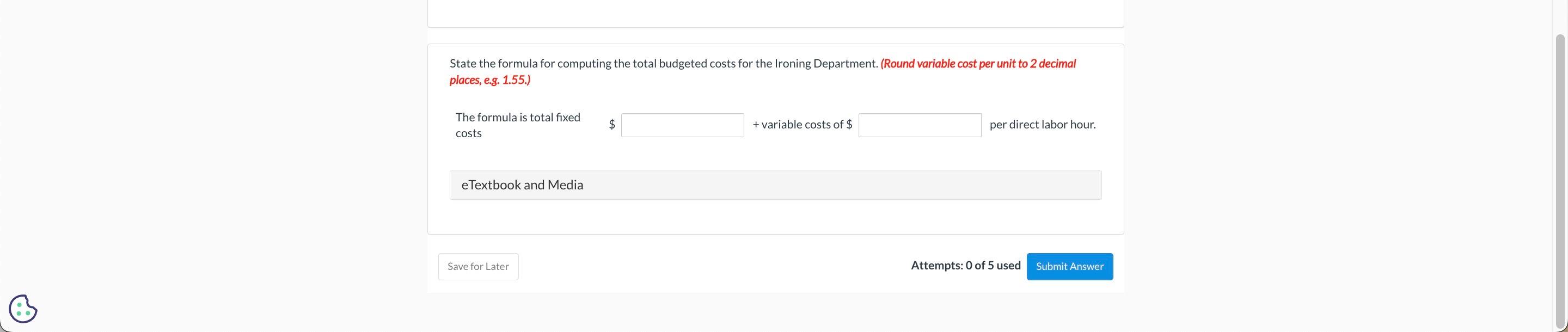Open the cookie preferences widget
This screenshot has height=332, width=1568.
coord(22,308)
